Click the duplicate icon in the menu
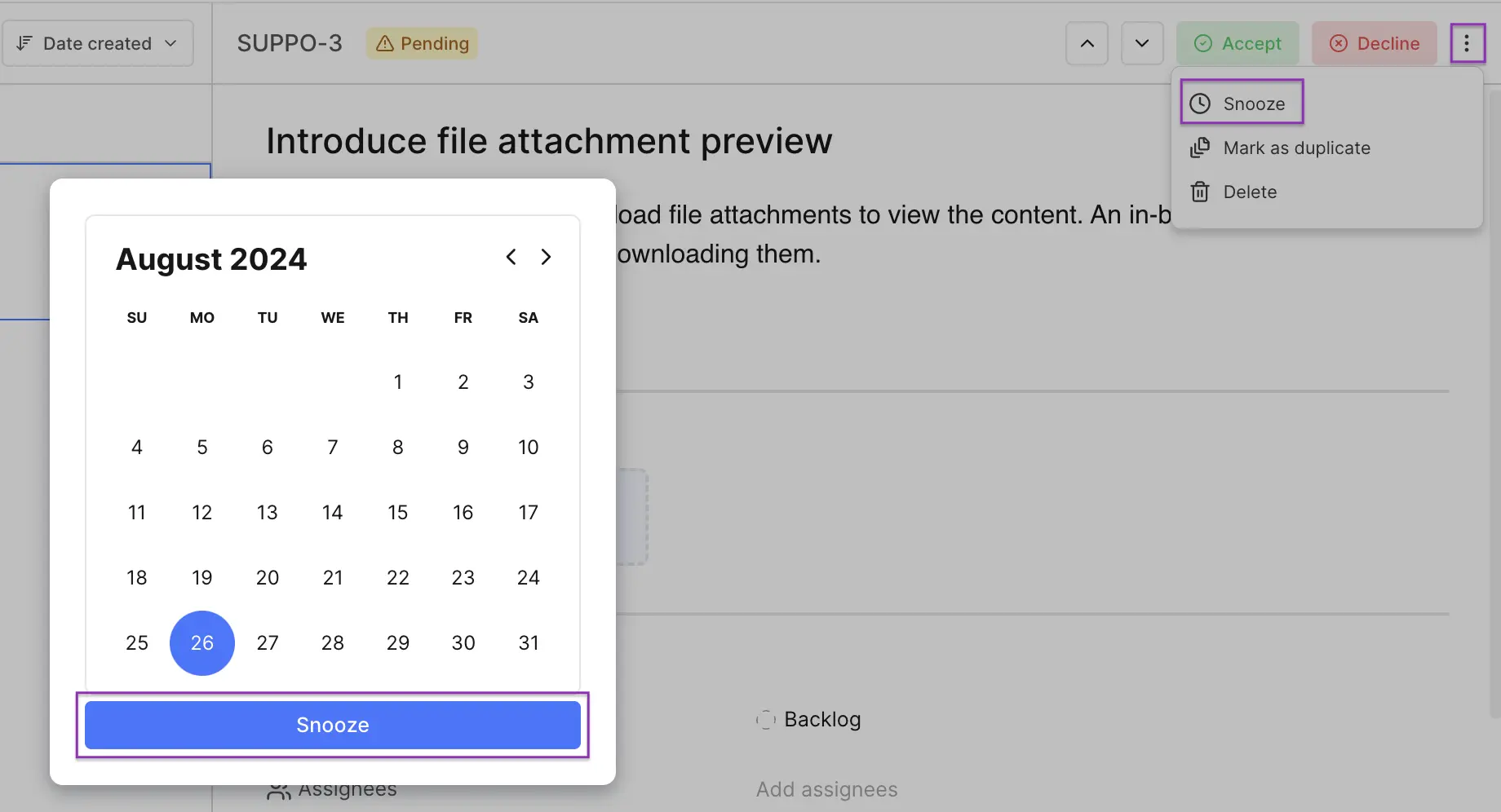Screen dimensions: 1501x812 click(x=1200, y=148)
